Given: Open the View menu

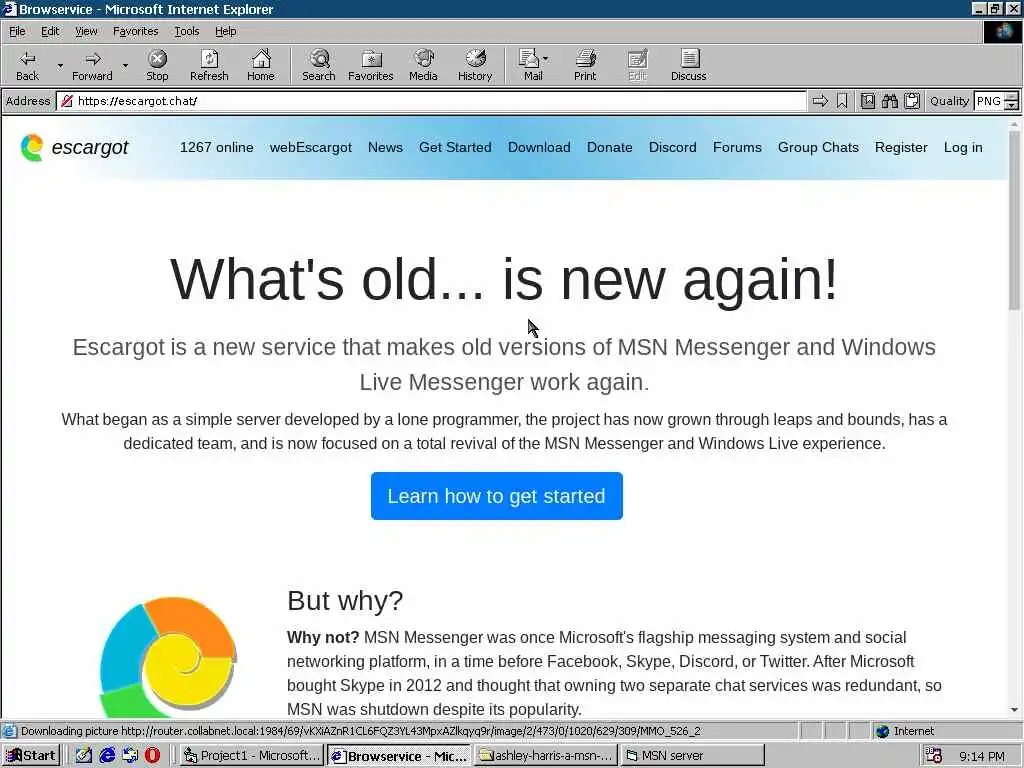Looking at the screenshot, I should (x=86, y=31).
